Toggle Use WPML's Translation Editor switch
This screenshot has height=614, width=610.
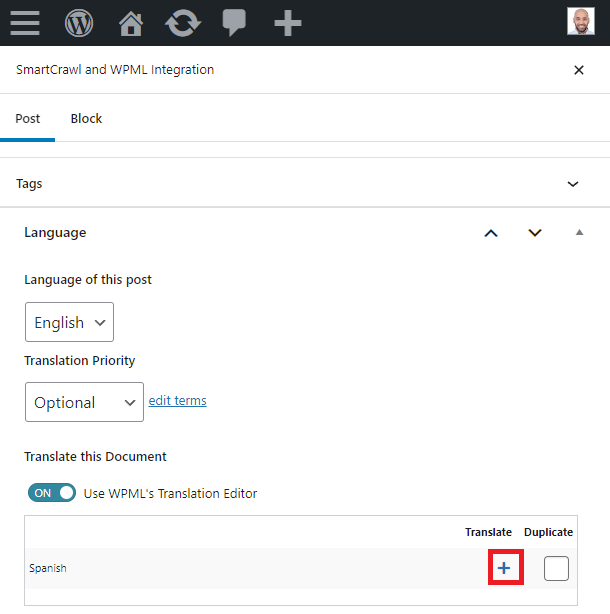[52, 493]
